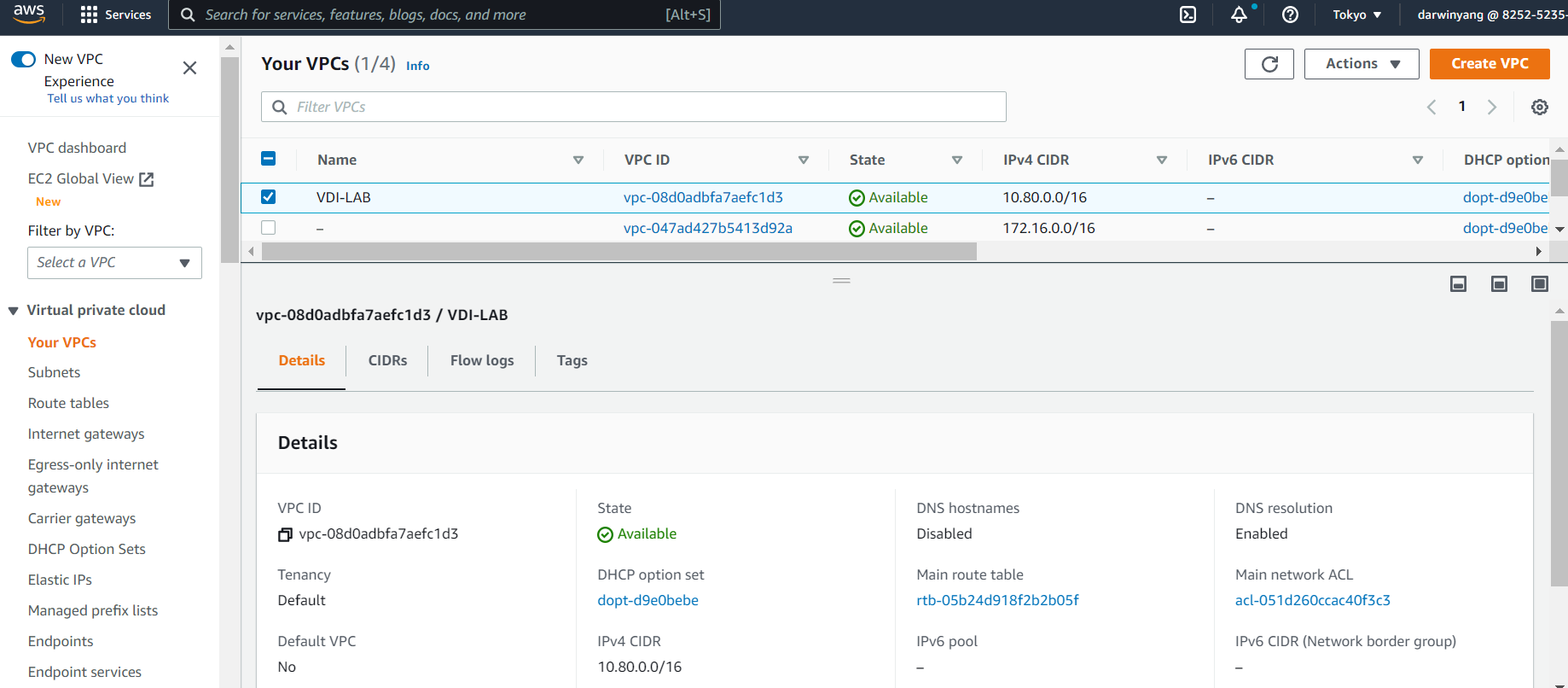Open table preferences gear icon
This screenshot has width=1568, height=688.
pos(1539,107)
